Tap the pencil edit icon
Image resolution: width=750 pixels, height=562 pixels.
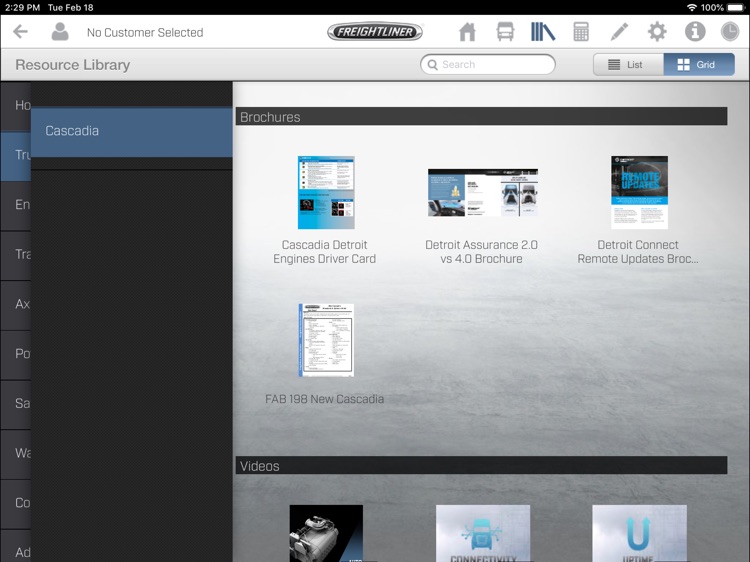point(619,32)
